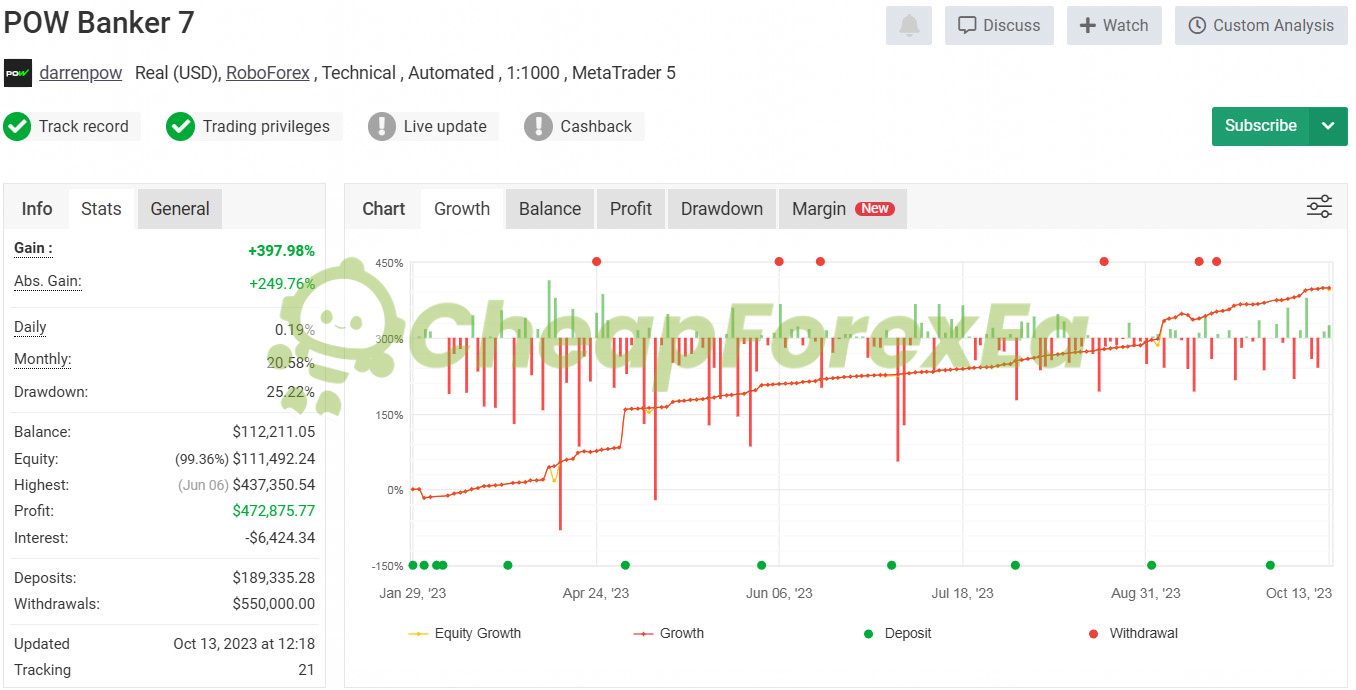
Task: Click the Abs. Gain label
Action: pos(48,281)
